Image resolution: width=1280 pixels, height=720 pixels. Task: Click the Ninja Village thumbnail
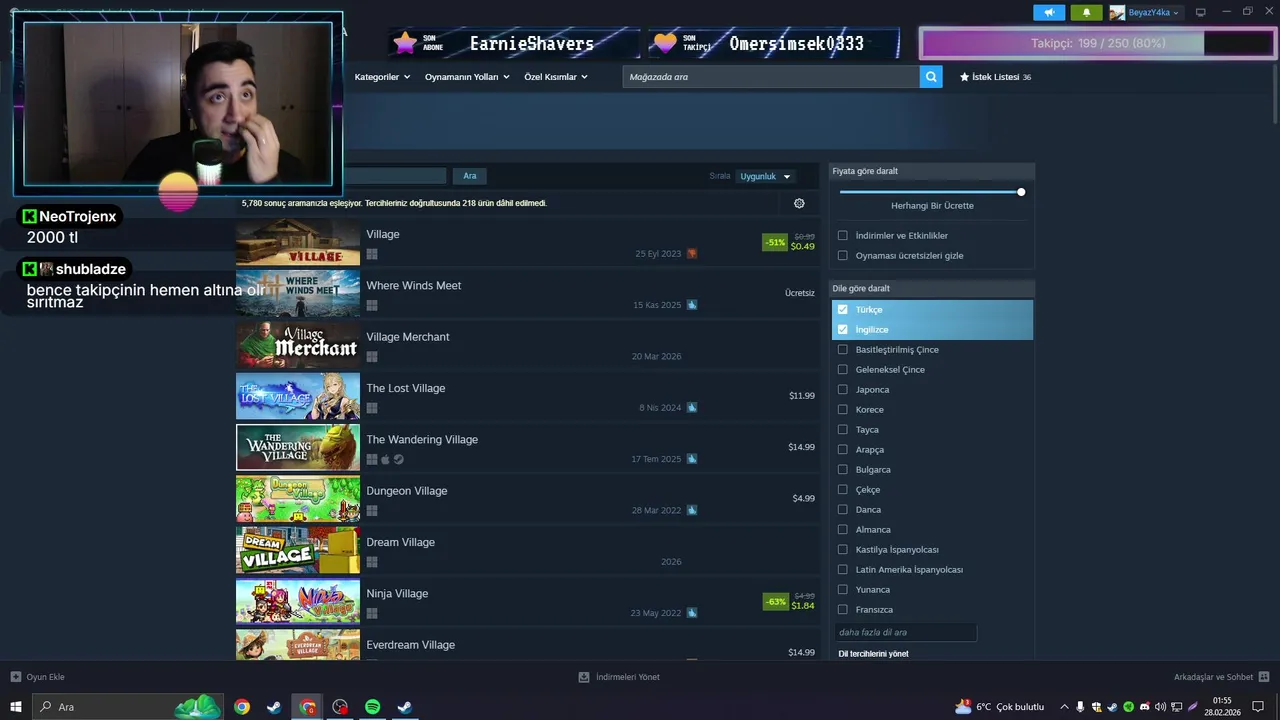click(x=298, y=601)
